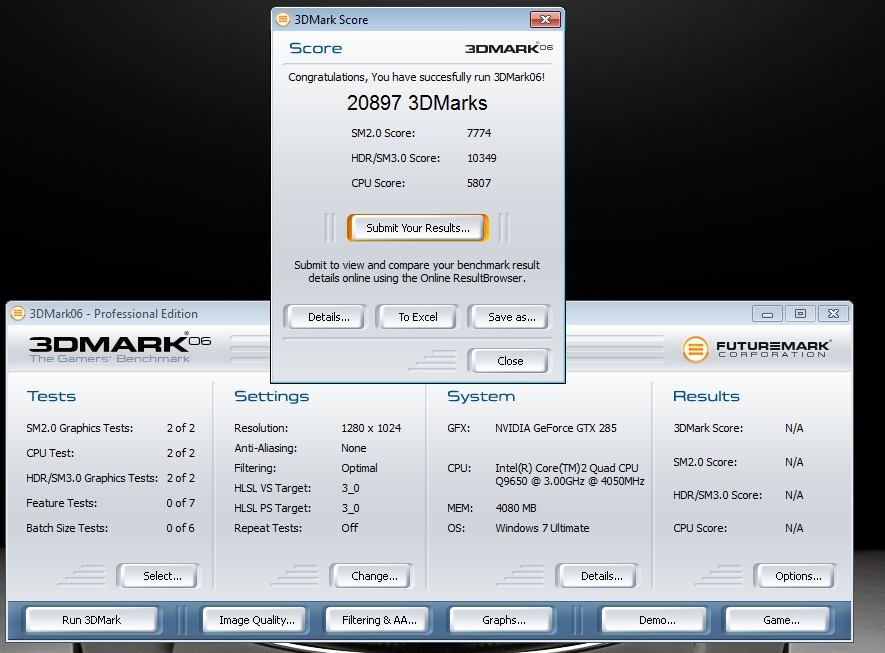Click the 20897 3DMarks total score
This screenshot has width=885, height=653.
pyautogui.click(x=417, y=103)
